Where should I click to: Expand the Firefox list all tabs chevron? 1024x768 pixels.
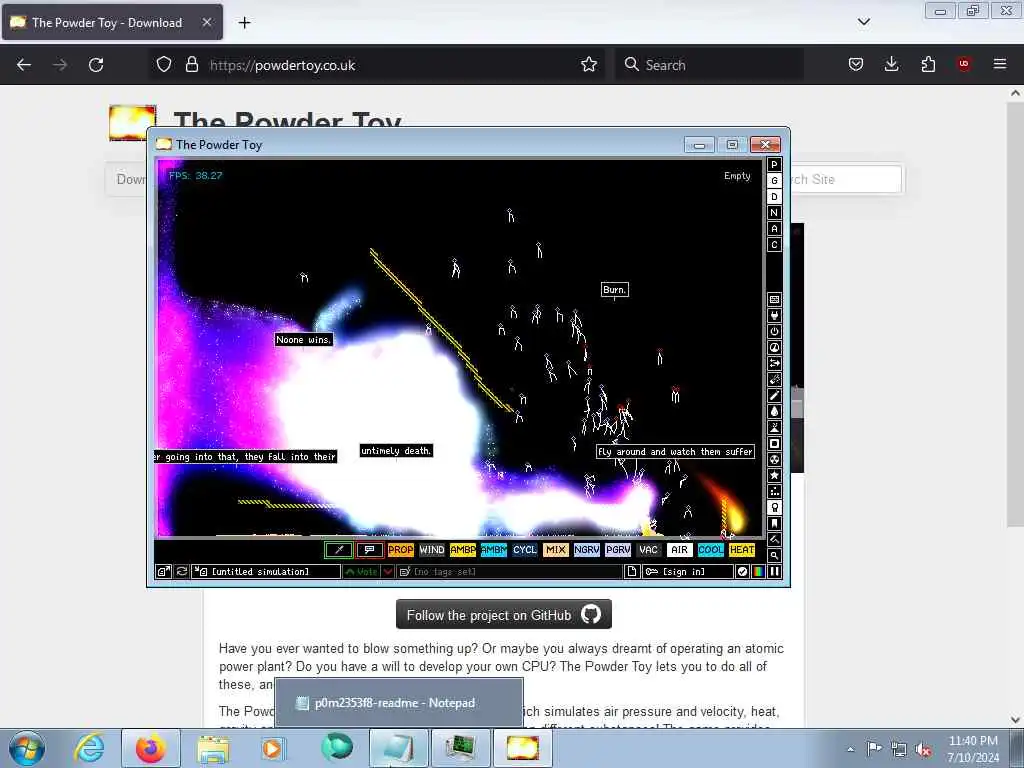pyautogui.click(x=864, y=22)
